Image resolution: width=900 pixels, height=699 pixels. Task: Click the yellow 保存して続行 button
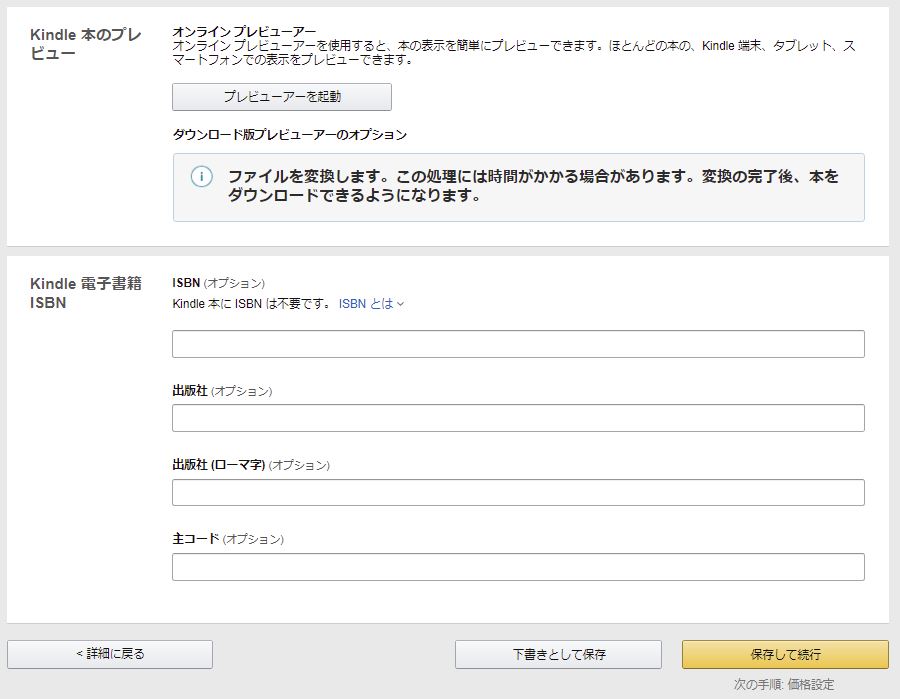coord(785,654)
